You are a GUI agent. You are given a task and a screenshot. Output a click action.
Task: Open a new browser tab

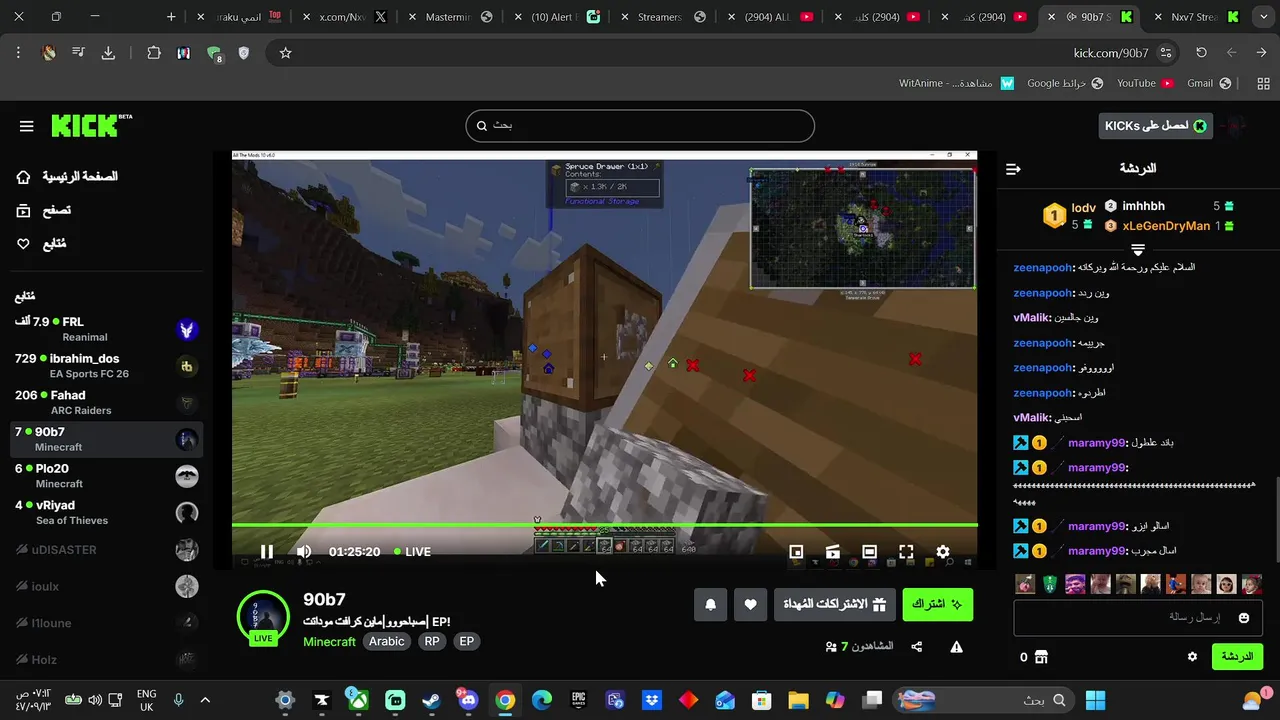coord(171,17)
